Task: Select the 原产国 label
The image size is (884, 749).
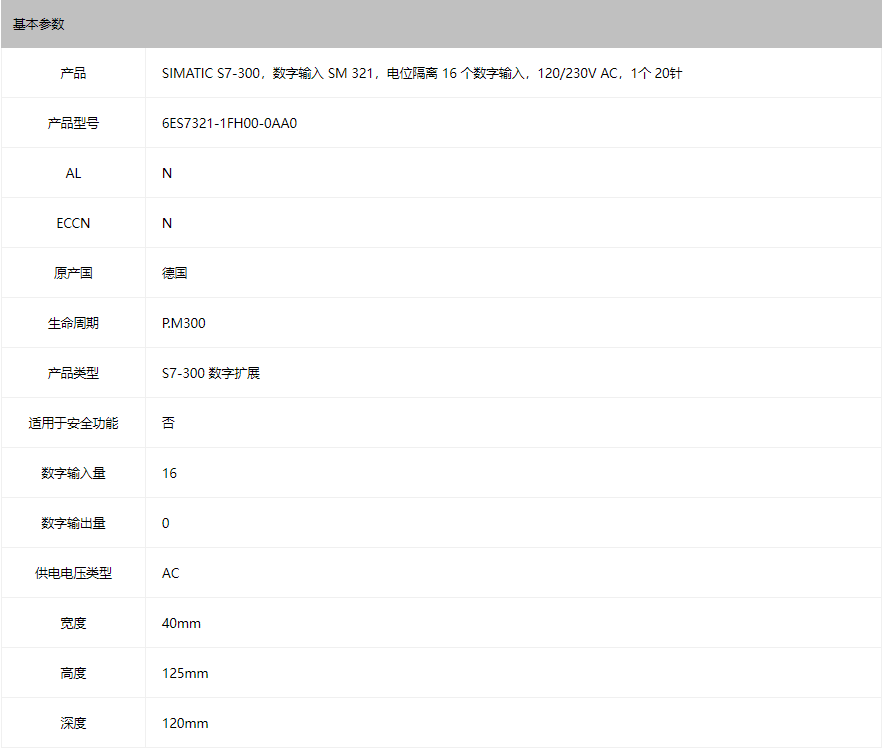Action: click(73, 273)
